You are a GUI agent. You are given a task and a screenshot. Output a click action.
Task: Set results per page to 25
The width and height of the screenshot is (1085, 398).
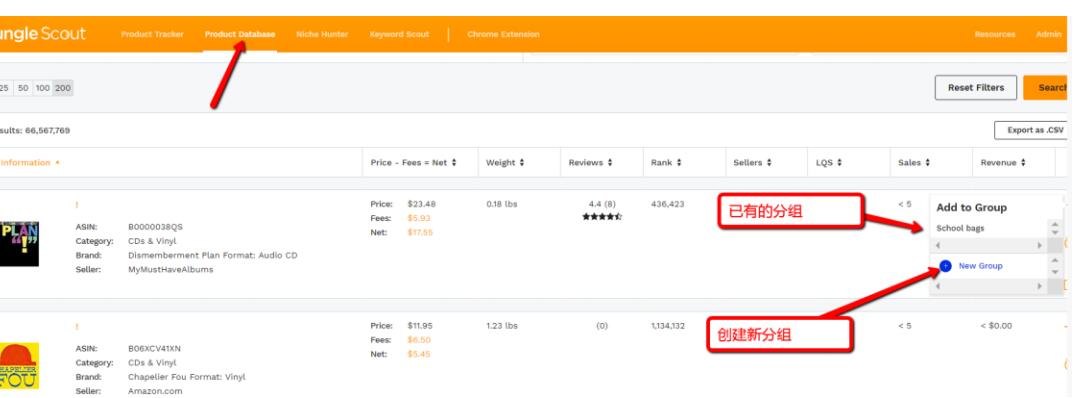pyautogui.click(x=5, y=88)
